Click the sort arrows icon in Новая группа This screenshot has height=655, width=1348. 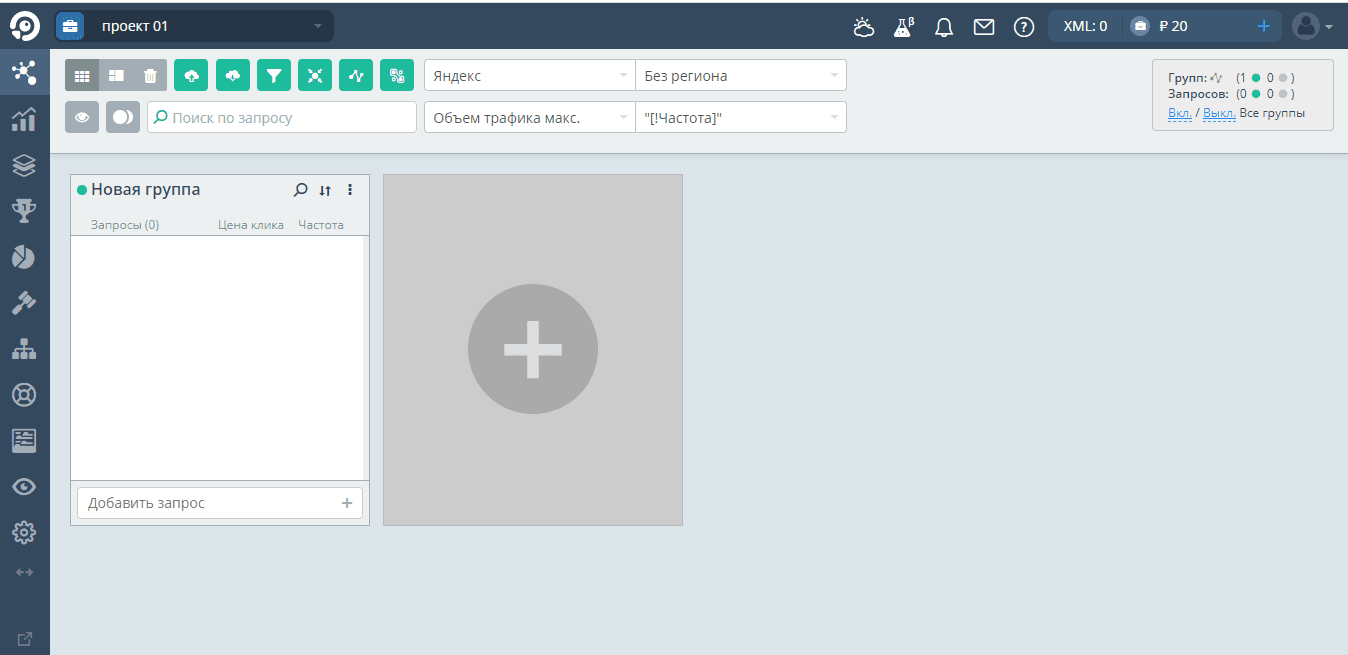[x=325, y=190]
